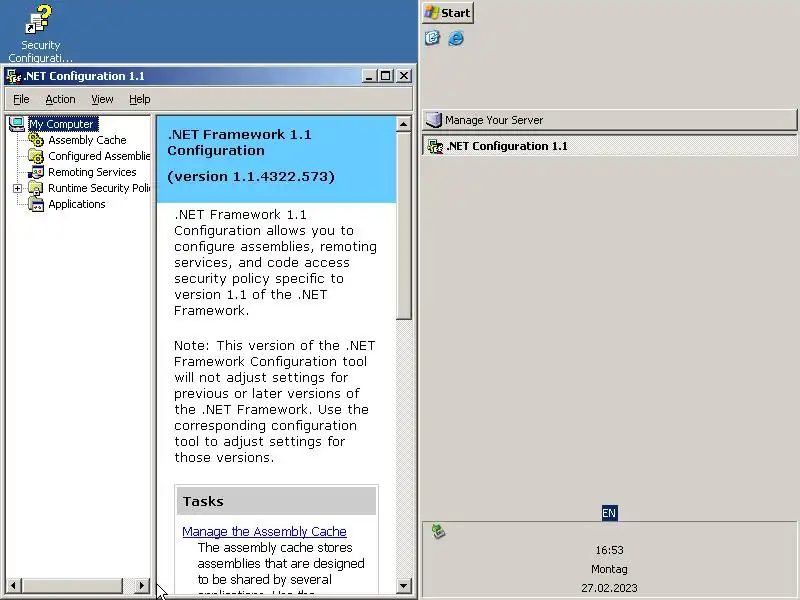This screenshot has width=800, height=600.
Task: Click the Manage Your Server taskbar icon
Action: click(x=434, y=120)
